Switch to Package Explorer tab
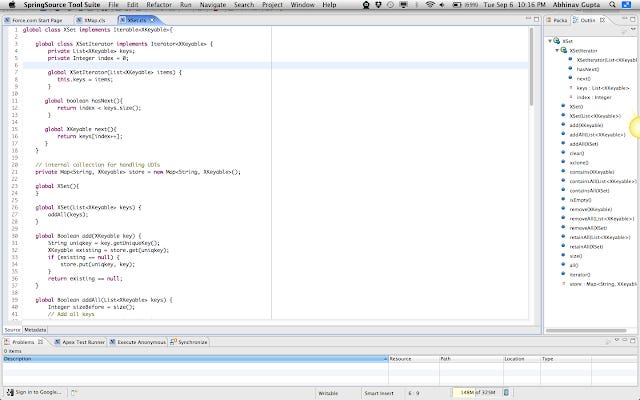The image size is (640, 400). click(557, 20)
